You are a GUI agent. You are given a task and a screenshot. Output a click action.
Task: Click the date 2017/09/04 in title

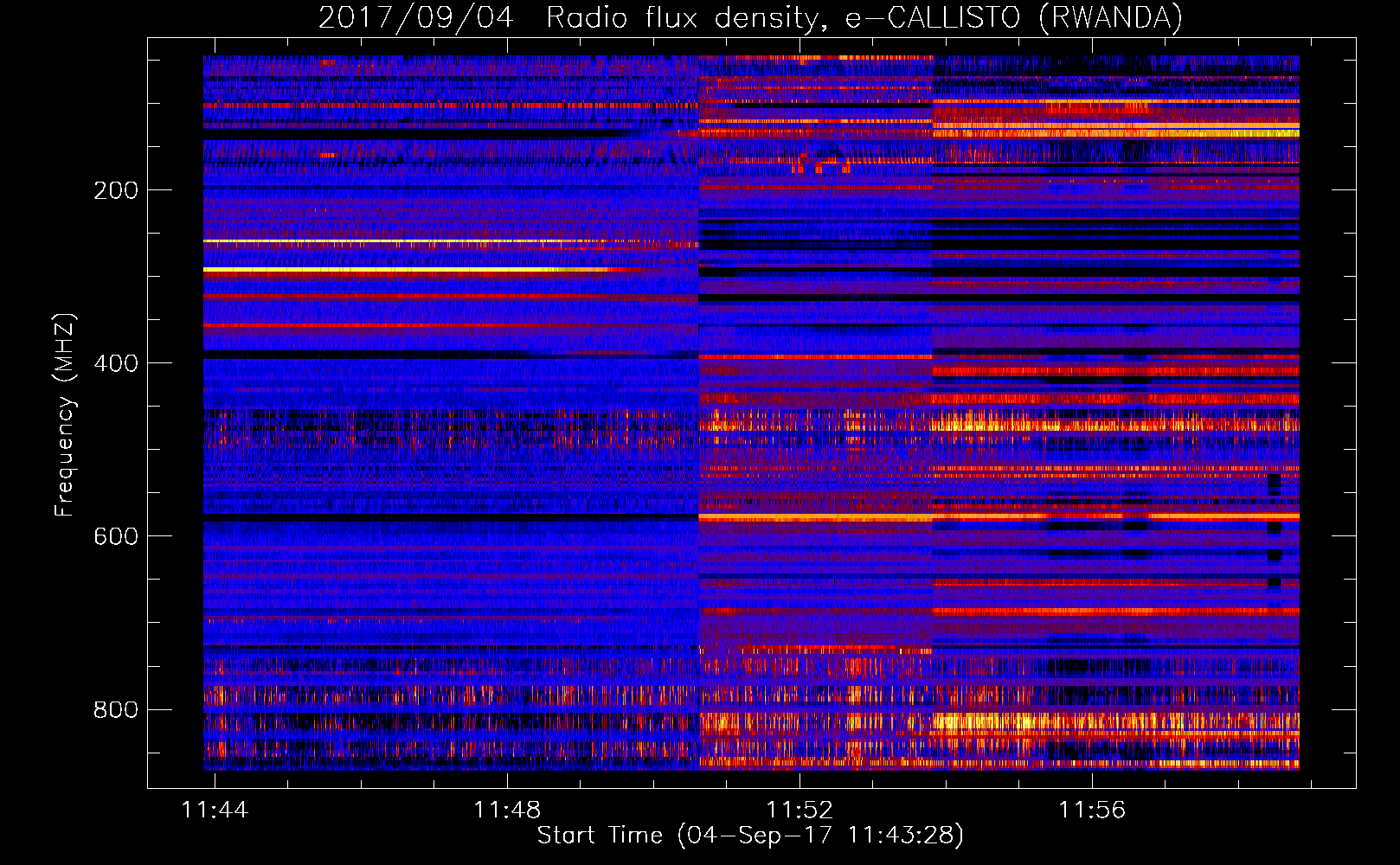click(416, 17)
